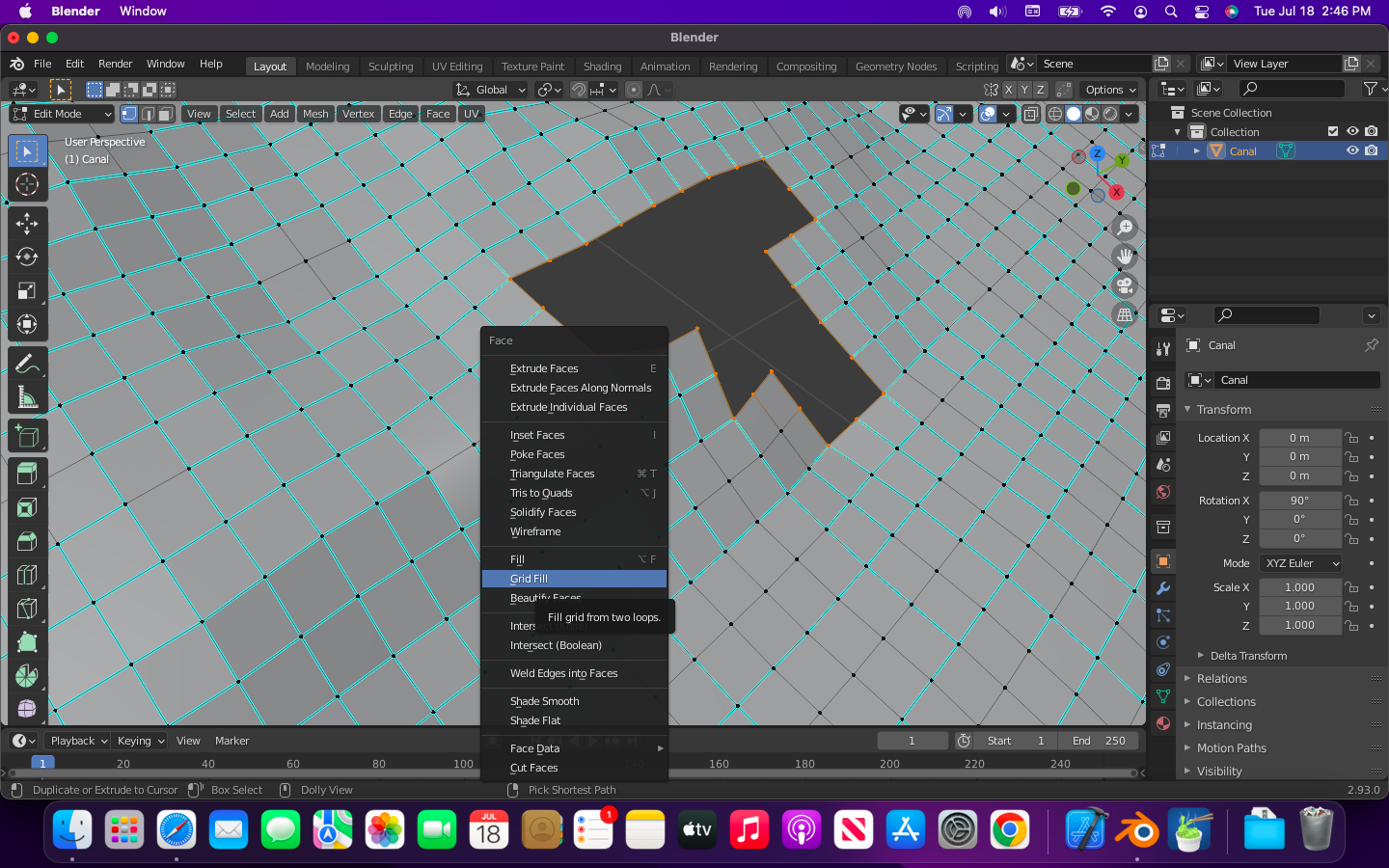This screenshot has height=868, width=1389.
Task: Open Face Data submenu
Action: pyautogui.click(x=574, y=748)
